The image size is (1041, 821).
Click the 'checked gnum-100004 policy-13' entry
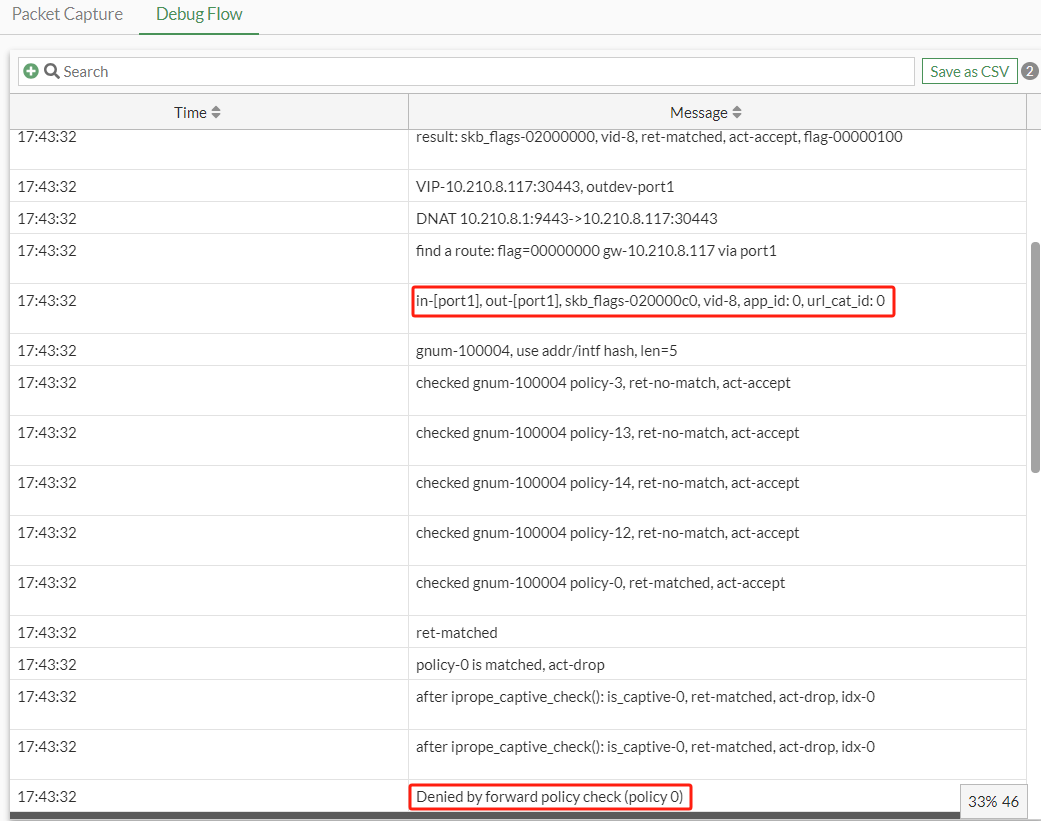click(x=607, y=433)
